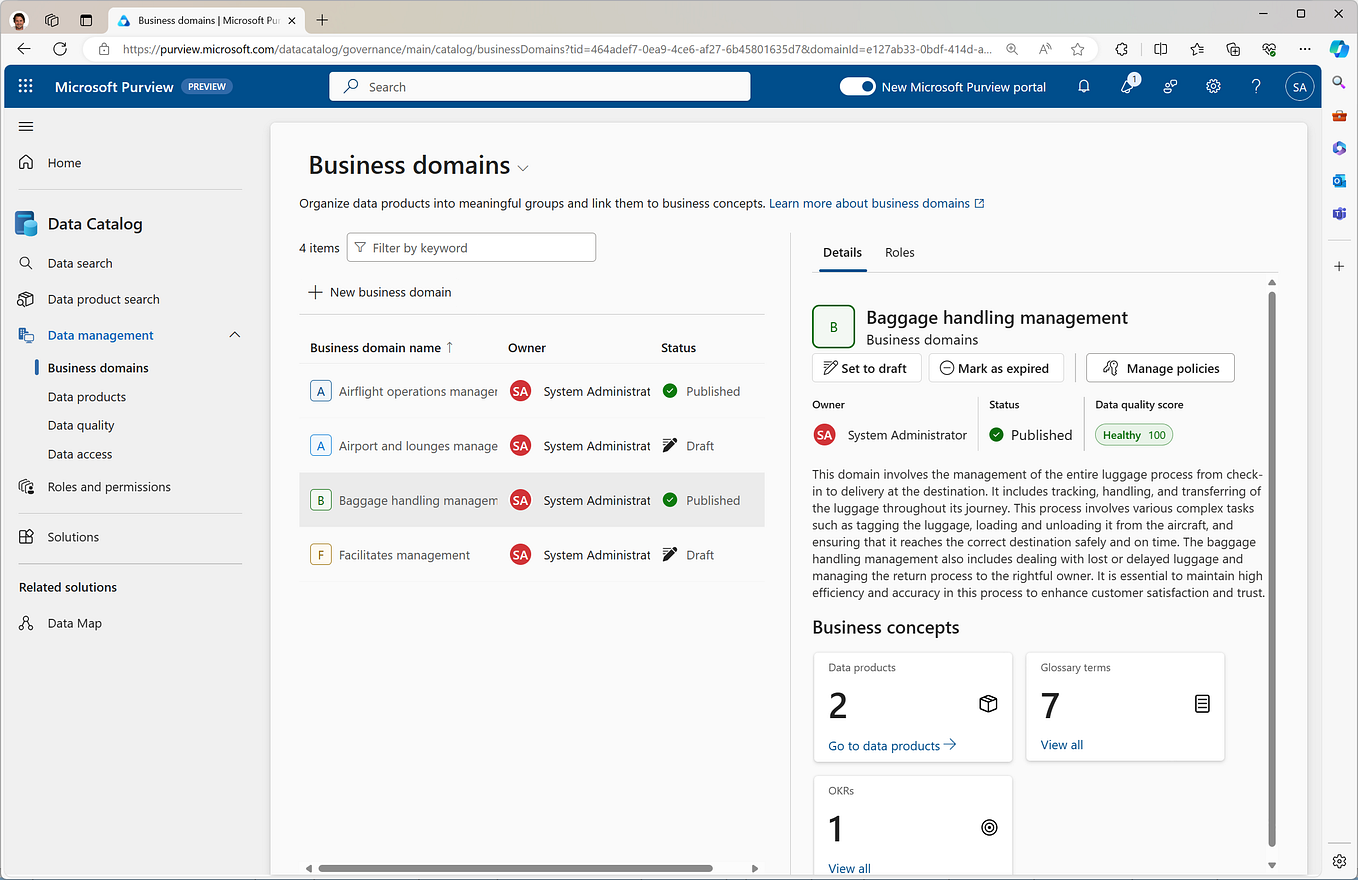The height and width of the screenshot is (880, 1358).
Task: Expand the Business domains title dropdown
Action: 522,168
